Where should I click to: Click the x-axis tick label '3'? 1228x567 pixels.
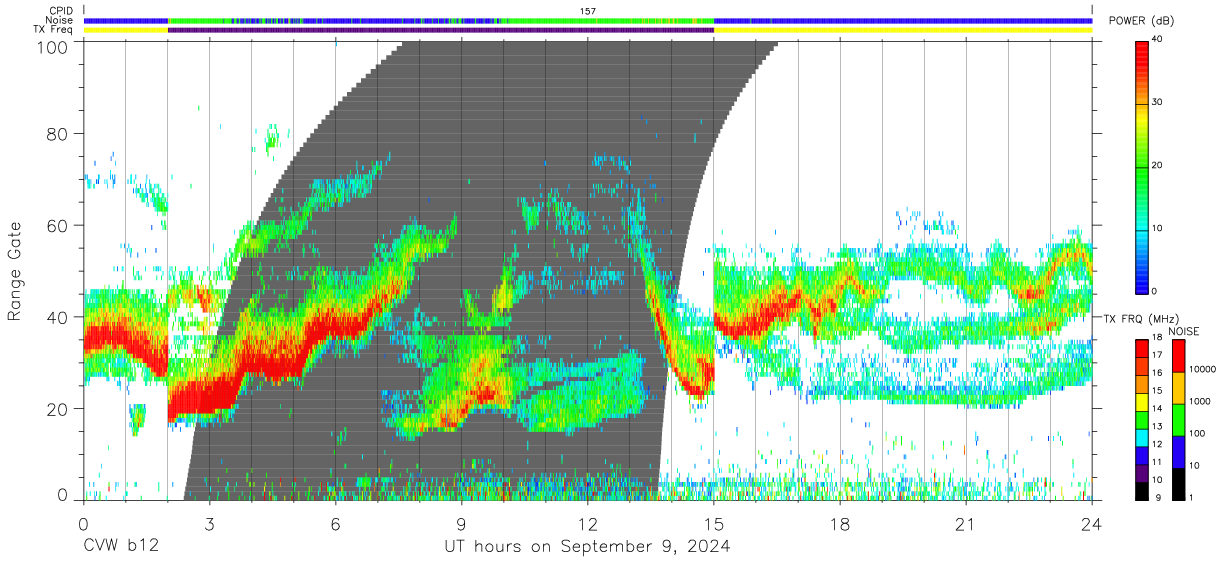[209, 523]
